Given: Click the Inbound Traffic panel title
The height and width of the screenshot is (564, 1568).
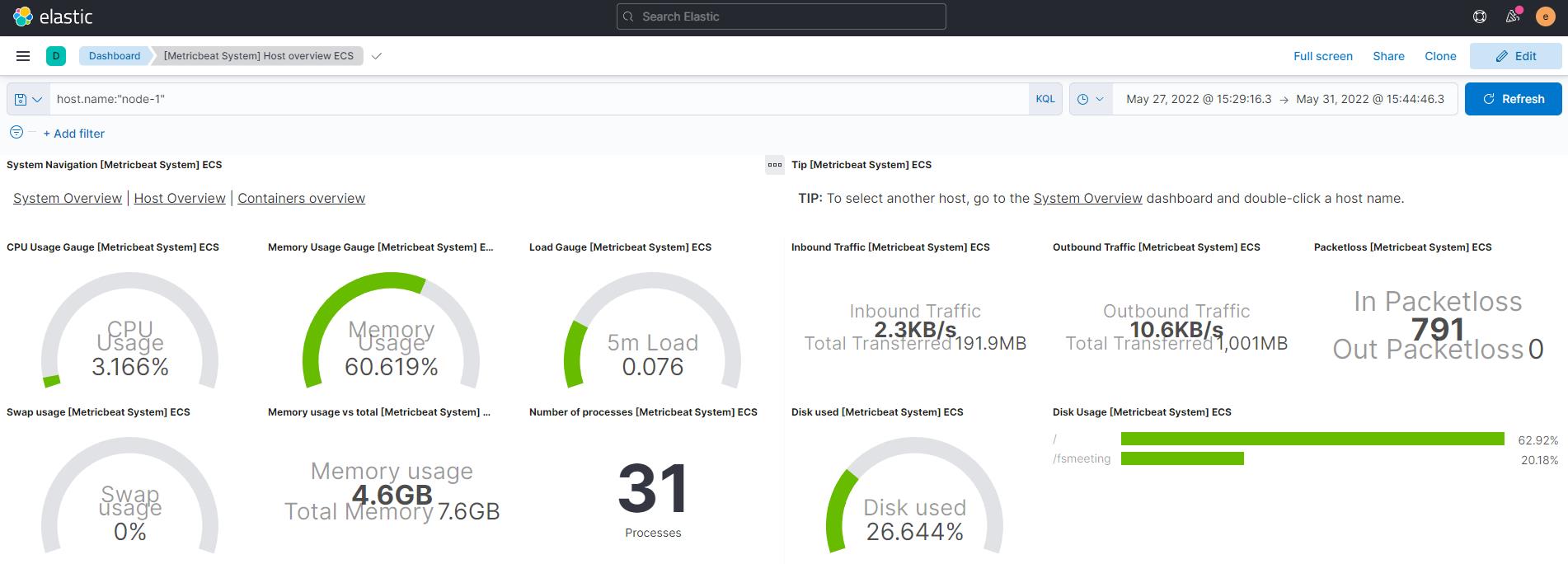Looking at the screenshot, I should coord(890,247).
